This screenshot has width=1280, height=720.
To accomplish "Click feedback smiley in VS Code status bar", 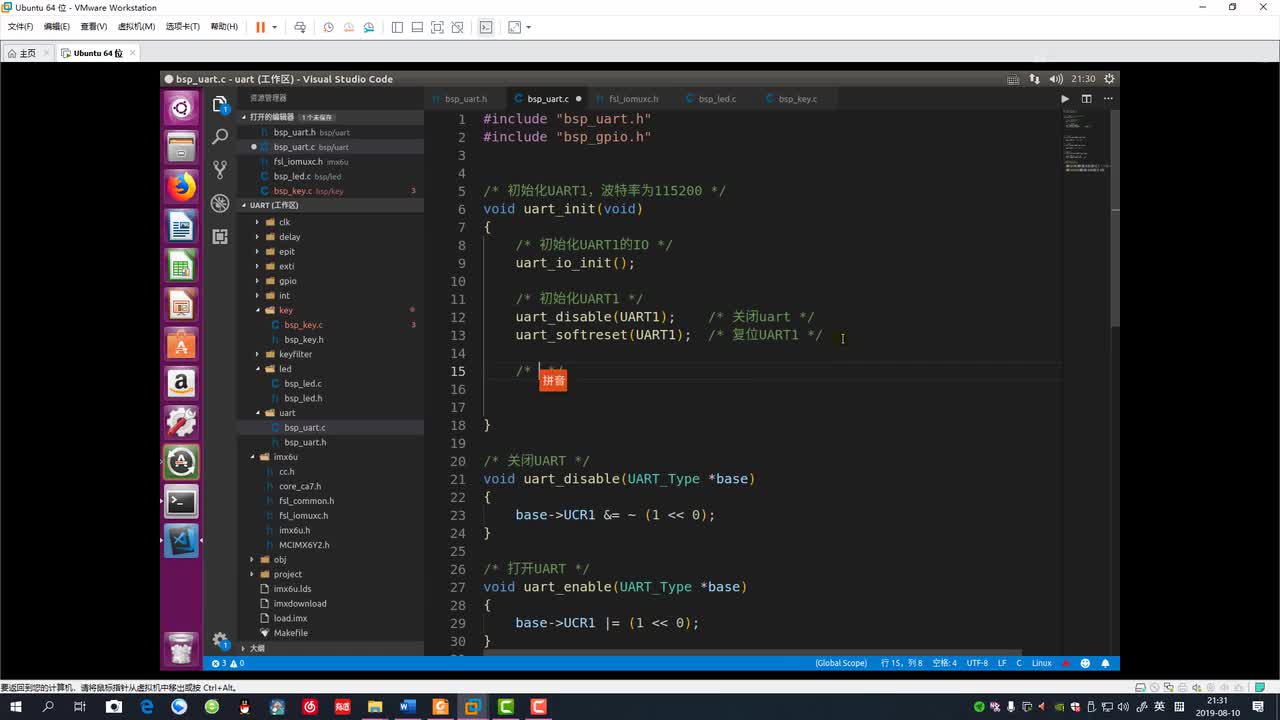I will pyautogui.click(x=1086, y=663).
